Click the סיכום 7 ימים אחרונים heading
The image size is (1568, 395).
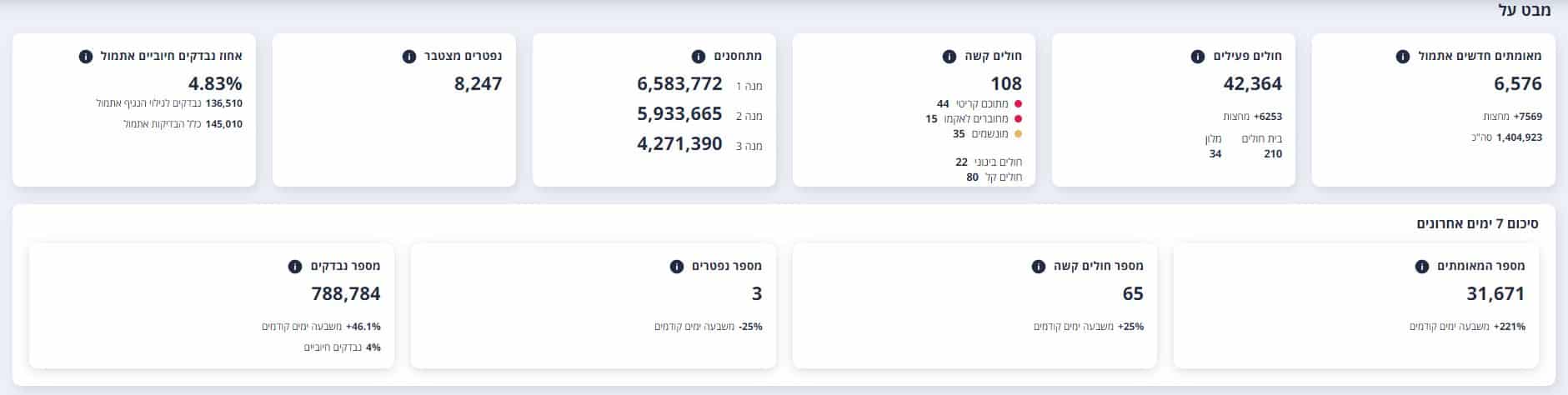tap(1477, 224)
